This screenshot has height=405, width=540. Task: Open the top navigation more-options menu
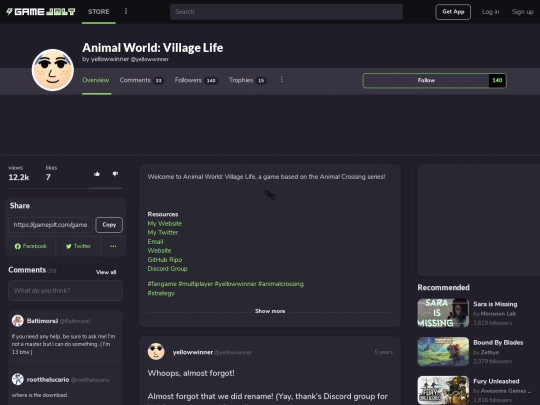(126, 11)
